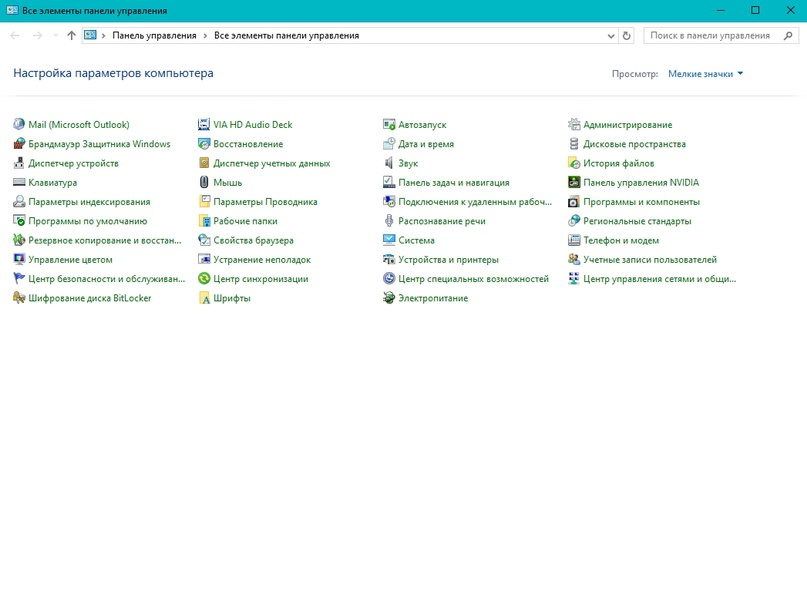The height and width of the screenshot is (608, 807).
Task: Click the Mail (Microsoft Outlook) icon
Action: pyautogui.click(x=19, y=124)
